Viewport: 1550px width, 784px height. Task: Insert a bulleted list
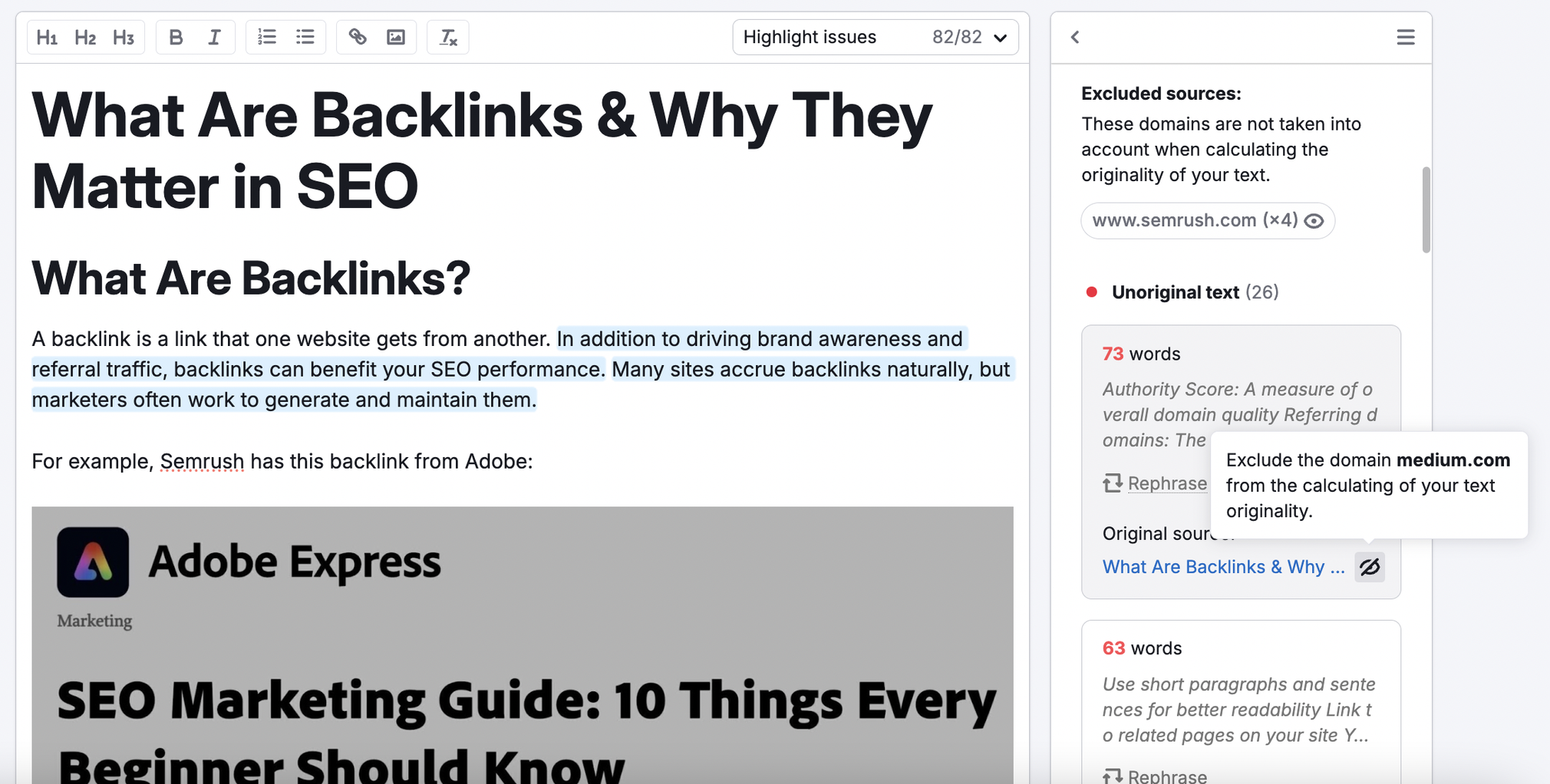(305, 36)
